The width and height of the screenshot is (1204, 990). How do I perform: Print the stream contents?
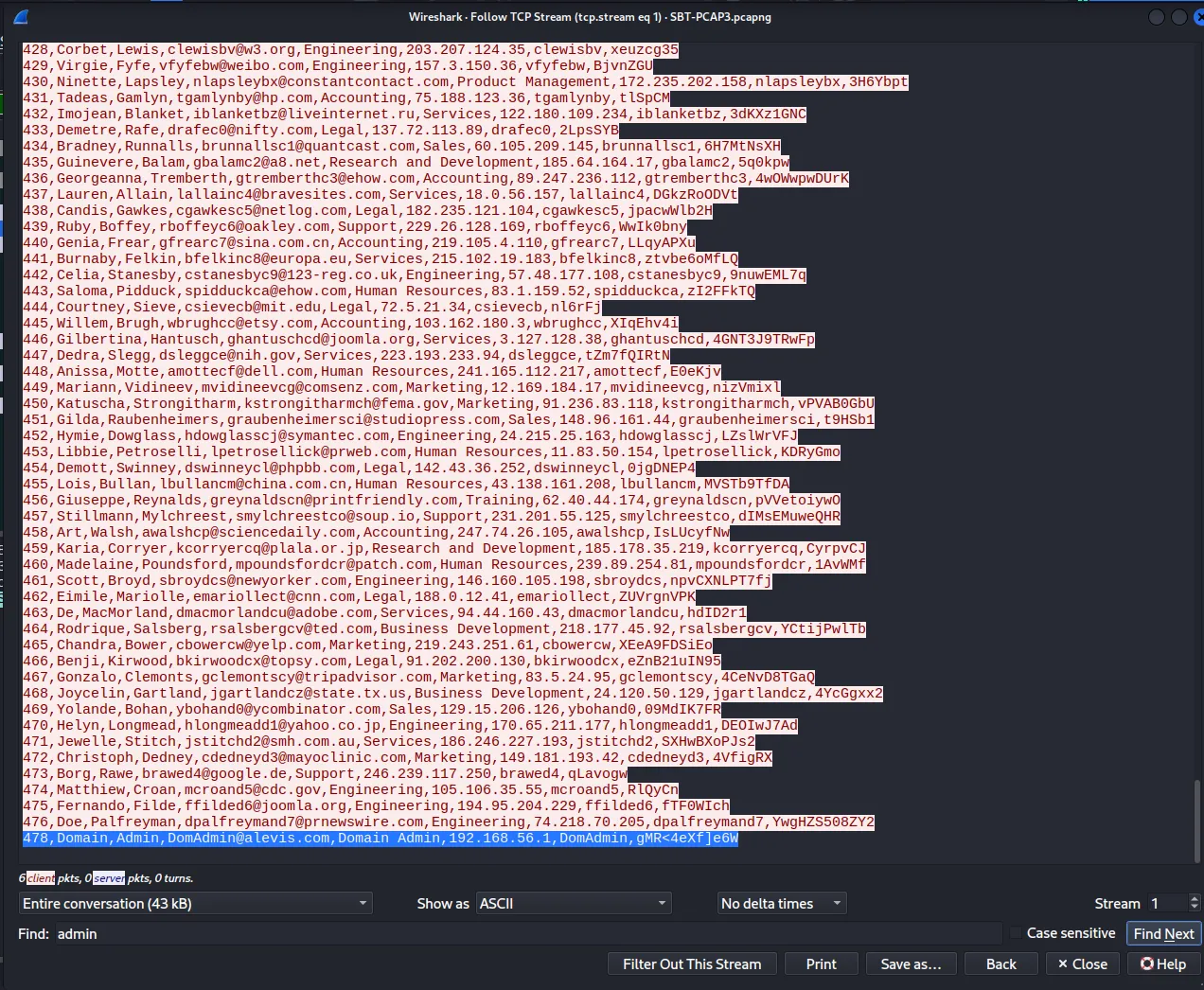[x=821, y=963]
